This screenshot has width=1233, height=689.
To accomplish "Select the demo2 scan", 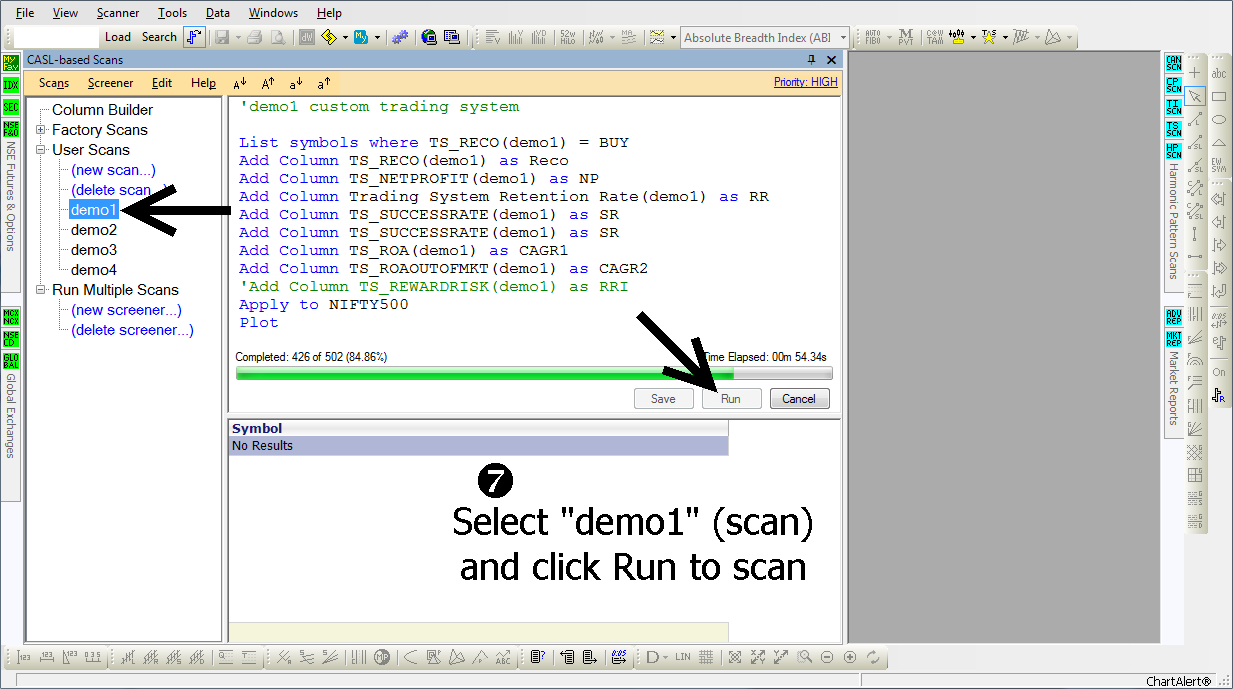I will point(94,230).
